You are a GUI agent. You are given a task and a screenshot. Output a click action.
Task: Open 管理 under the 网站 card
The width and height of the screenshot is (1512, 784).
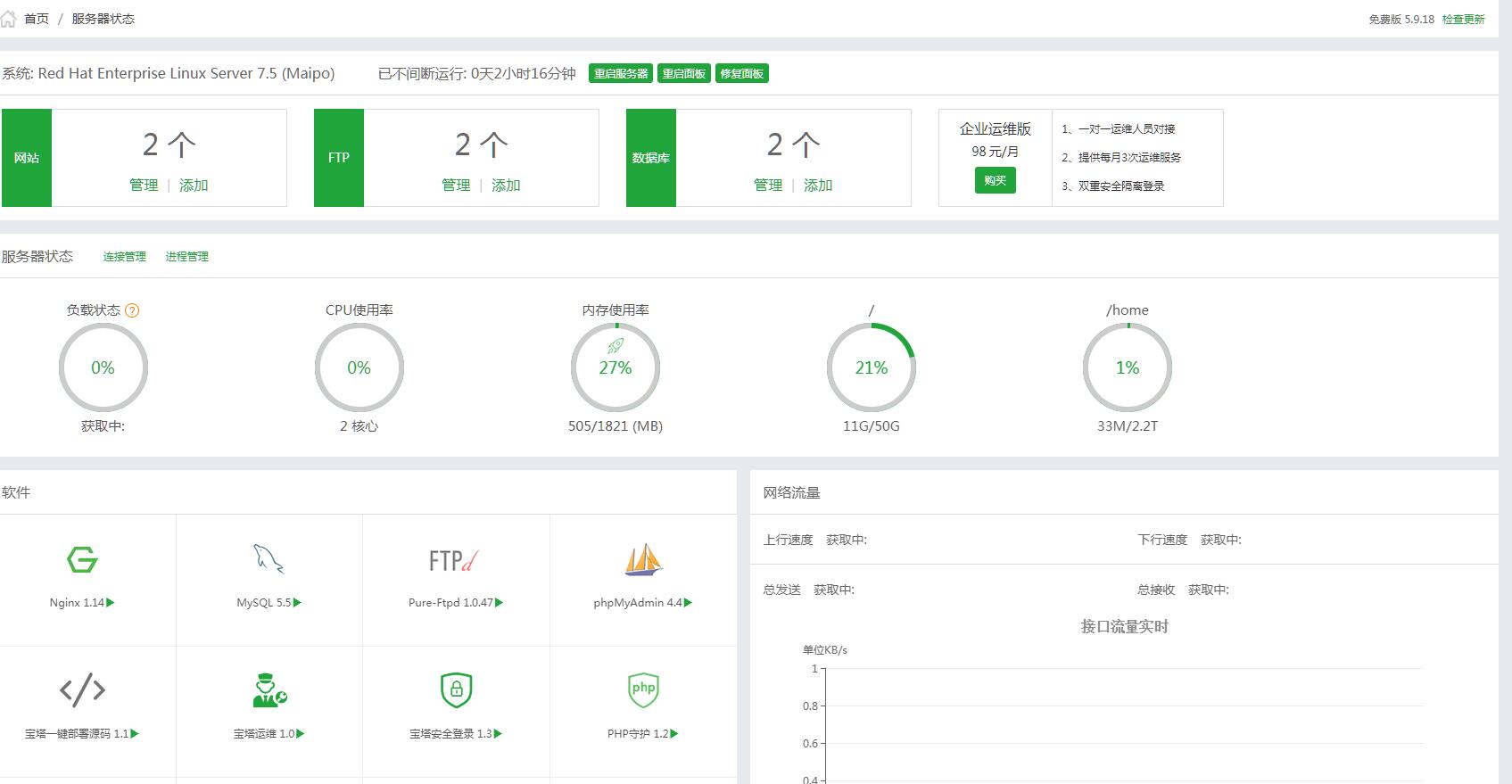tap(144, 185)
